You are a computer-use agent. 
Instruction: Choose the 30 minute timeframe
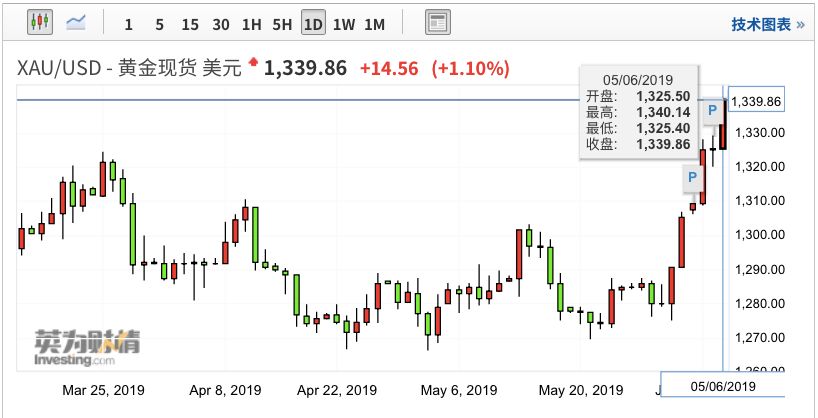(221, 25)
